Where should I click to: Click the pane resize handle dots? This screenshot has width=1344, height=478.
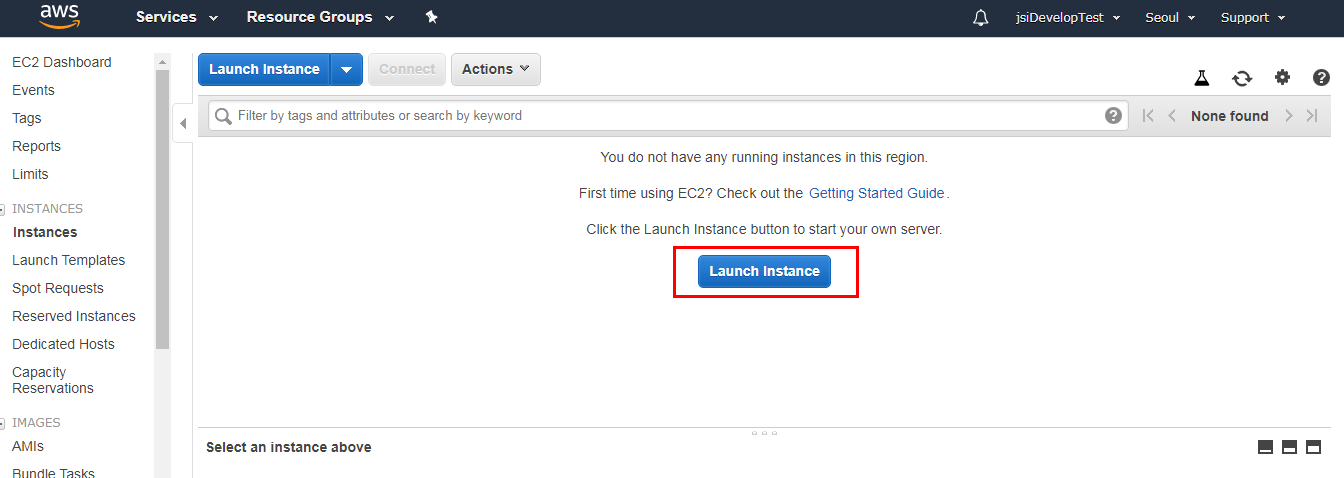764,433
